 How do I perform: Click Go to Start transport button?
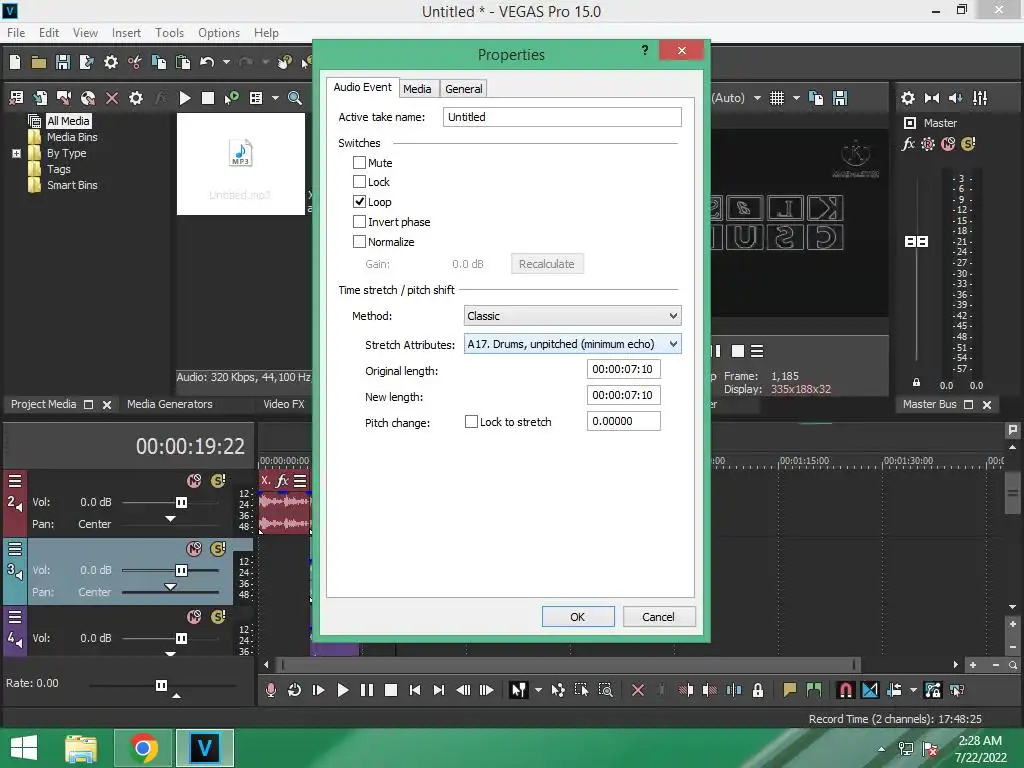(415, 690)
